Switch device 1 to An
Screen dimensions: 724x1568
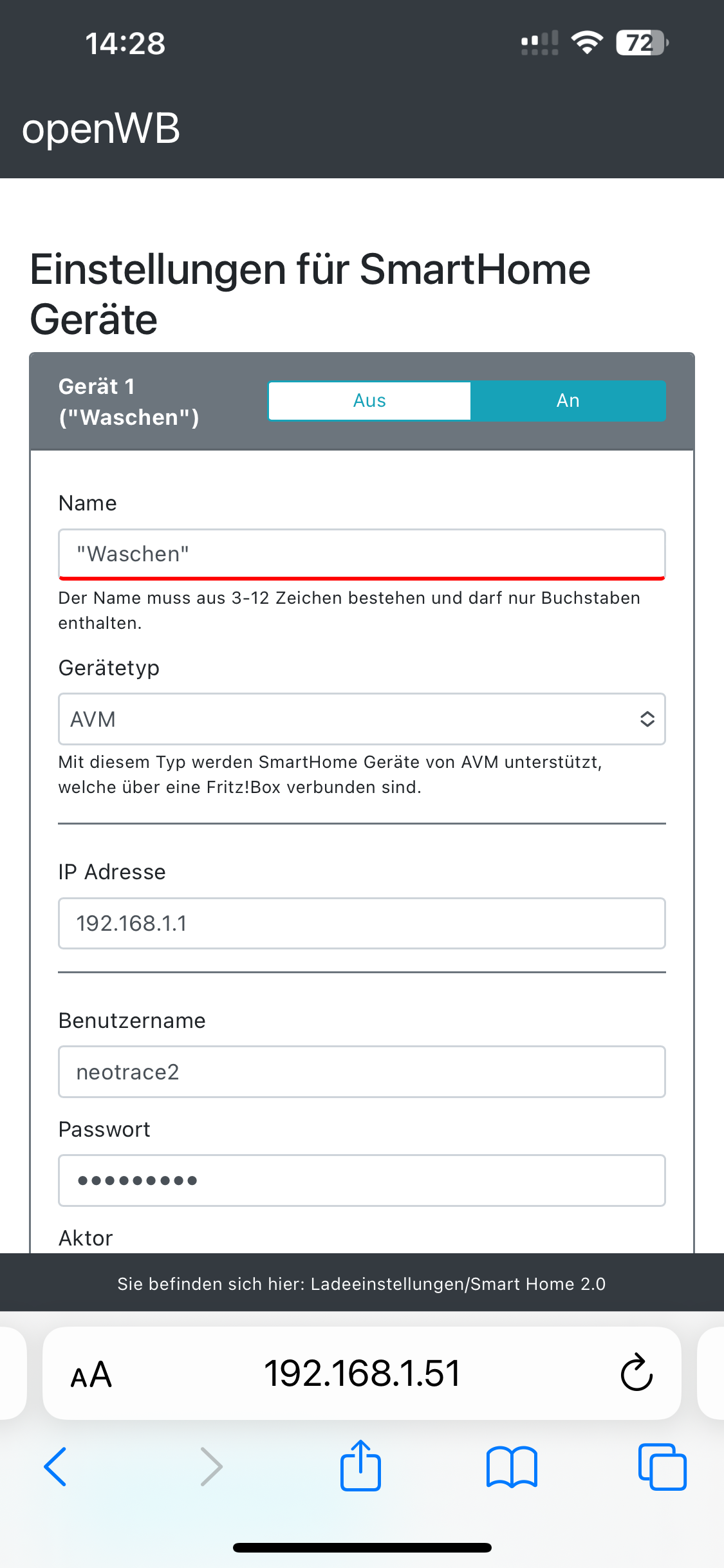tap(568, 400)
